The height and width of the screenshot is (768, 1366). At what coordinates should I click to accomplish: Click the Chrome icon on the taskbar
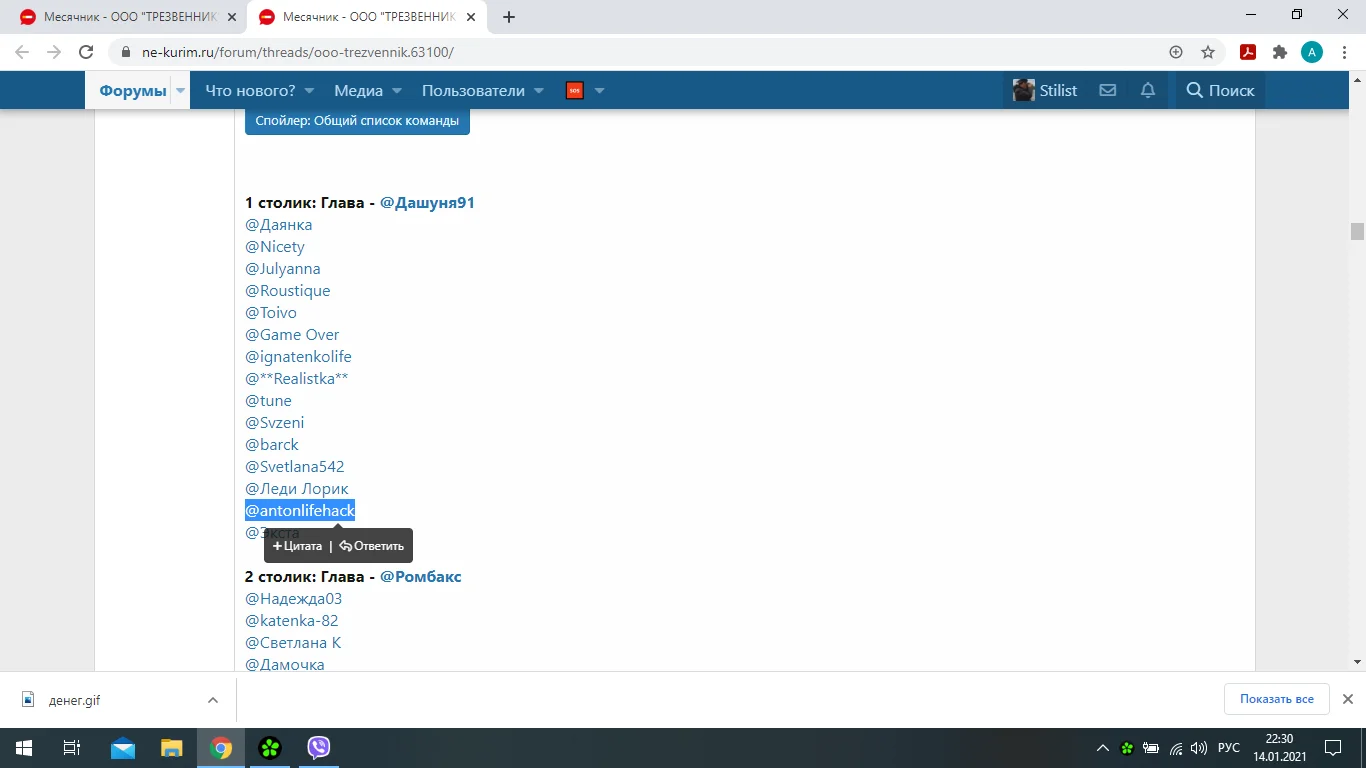pos(221,748)
